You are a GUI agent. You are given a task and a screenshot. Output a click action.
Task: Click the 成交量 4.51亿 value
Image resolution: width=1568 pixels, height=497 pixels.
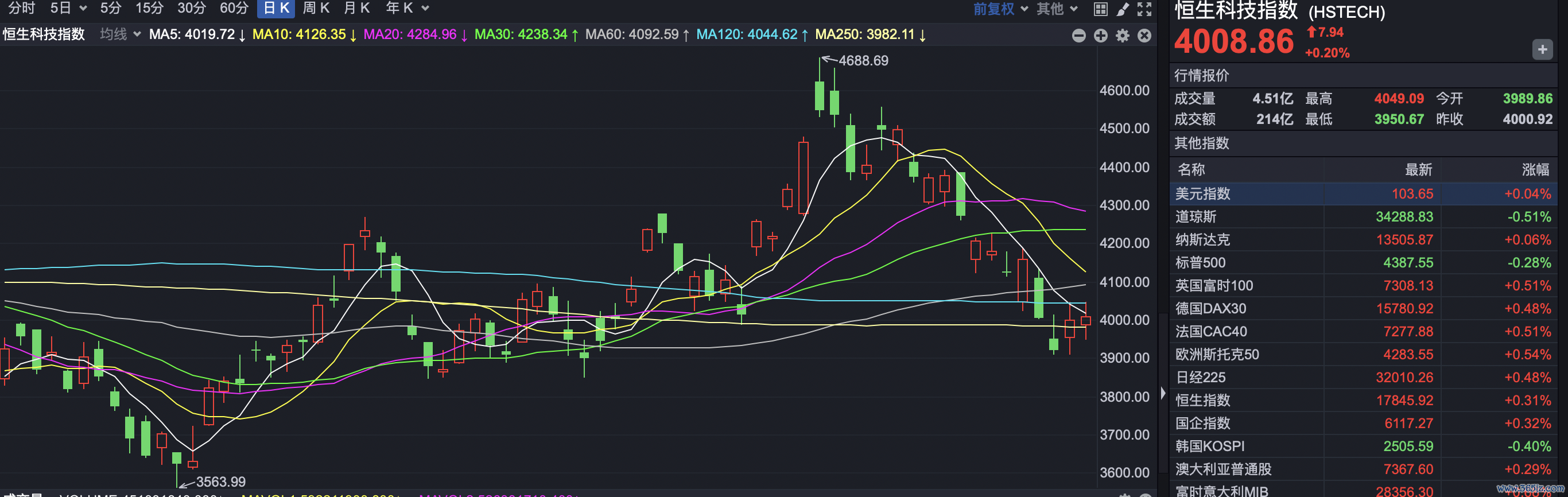[1273, 99]
